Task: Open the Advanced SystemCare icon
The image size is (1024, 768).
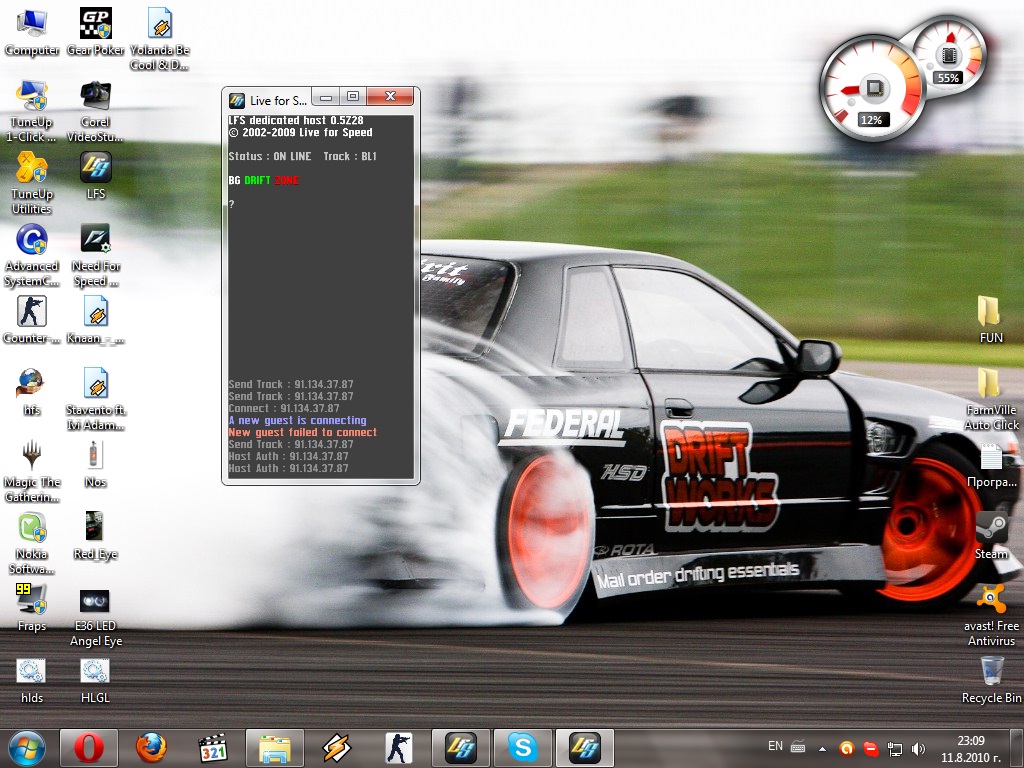Action: tap(31, 255)
